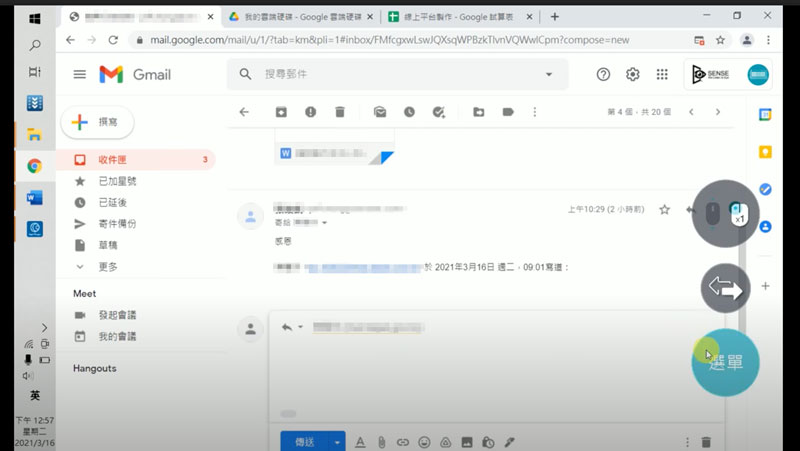The image size is (800, 451).
Task: Move conversation to a folder
Action: click(x=479, y=112)
